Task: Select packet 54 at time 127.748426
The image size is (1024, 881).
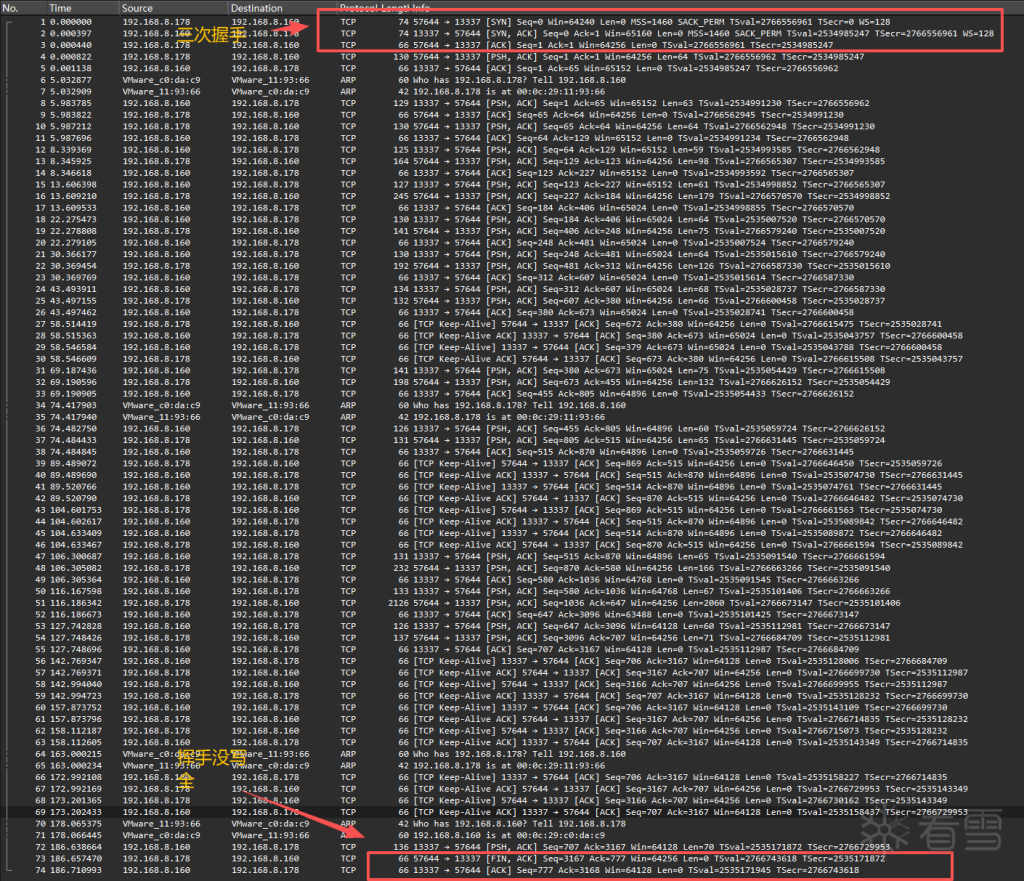Action: click(x=512, y=637)
